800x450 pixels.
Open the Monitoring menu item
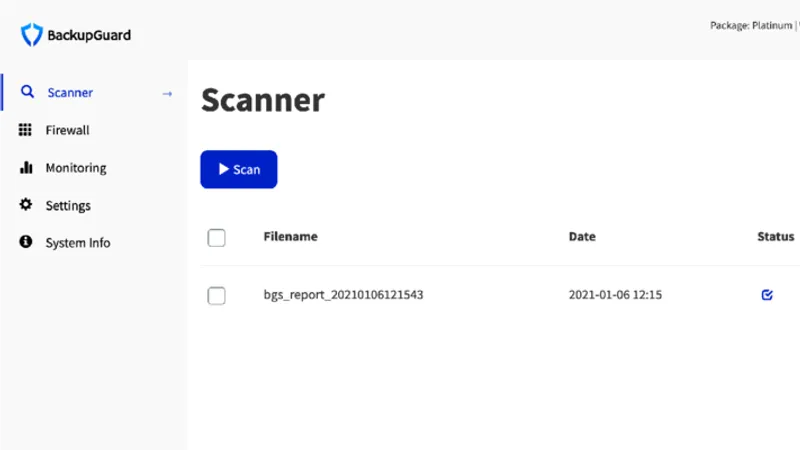(x=76, y=168)
